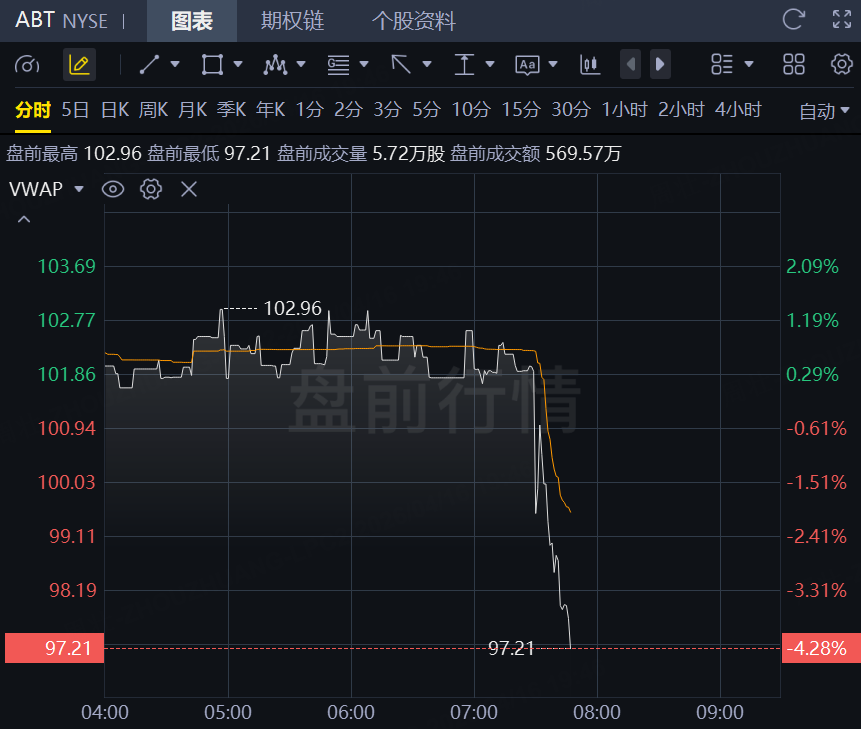Image resolution: width=861 pixels, height=729 pixels.
Task: Select the wave pattern drawing tool
Action: pos(275,65)
